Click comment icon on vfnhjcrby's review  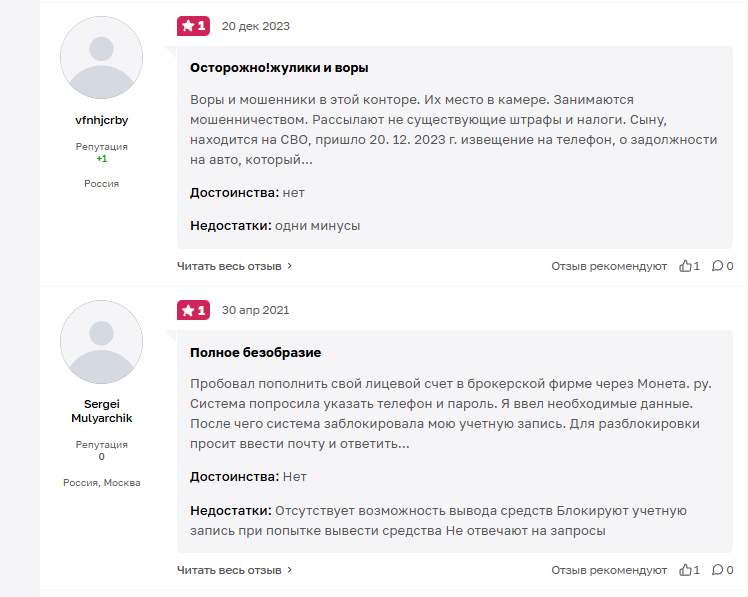click(x=717, y=266)
